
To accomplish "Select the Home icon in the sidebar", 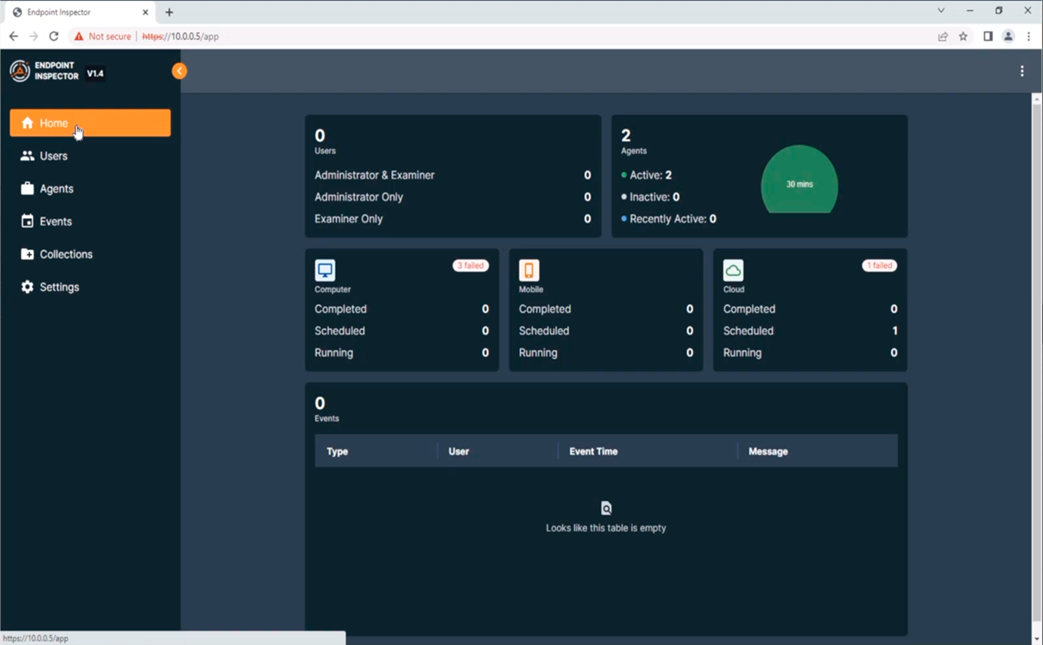I will pyautogui.click(x=27, y=123).
